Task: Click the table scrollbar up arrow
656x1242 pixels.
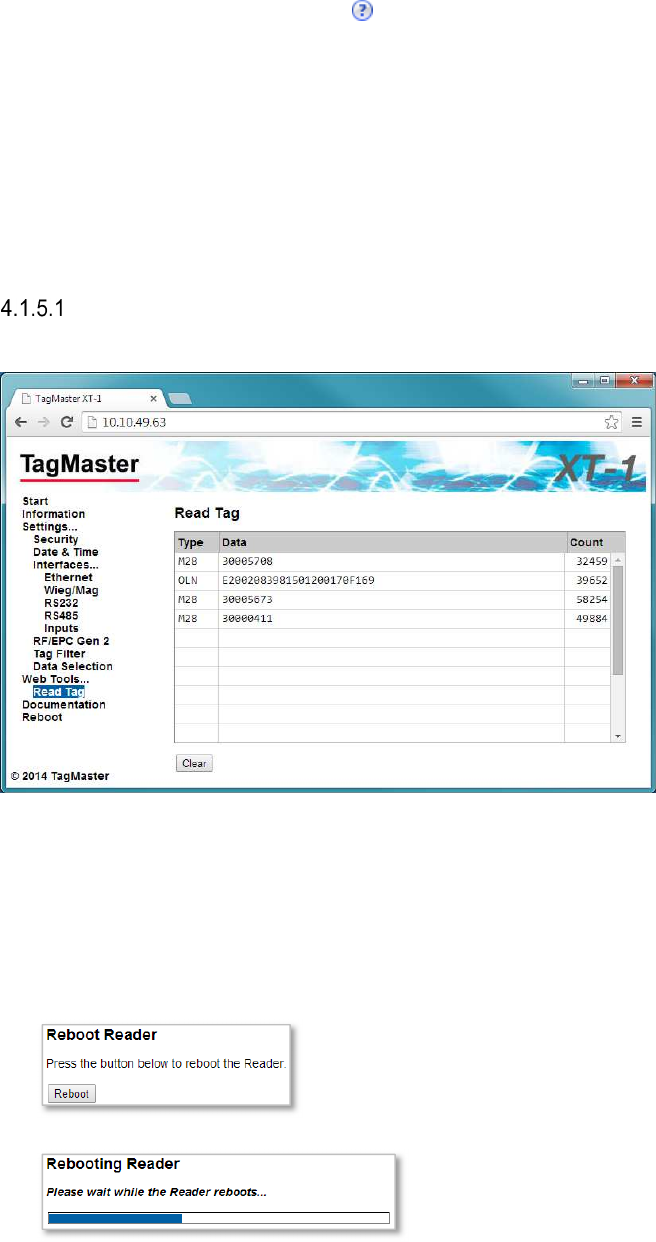Action: [618, 559]
